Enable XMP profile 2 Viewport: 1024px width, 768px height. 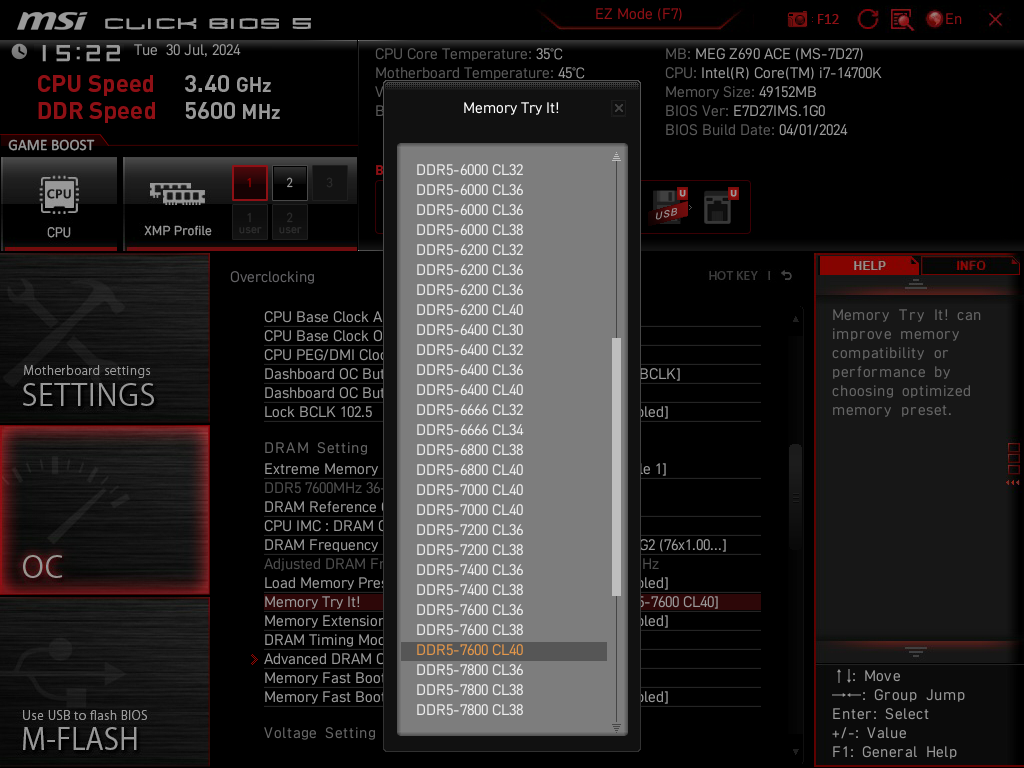(x=289, y=183)
